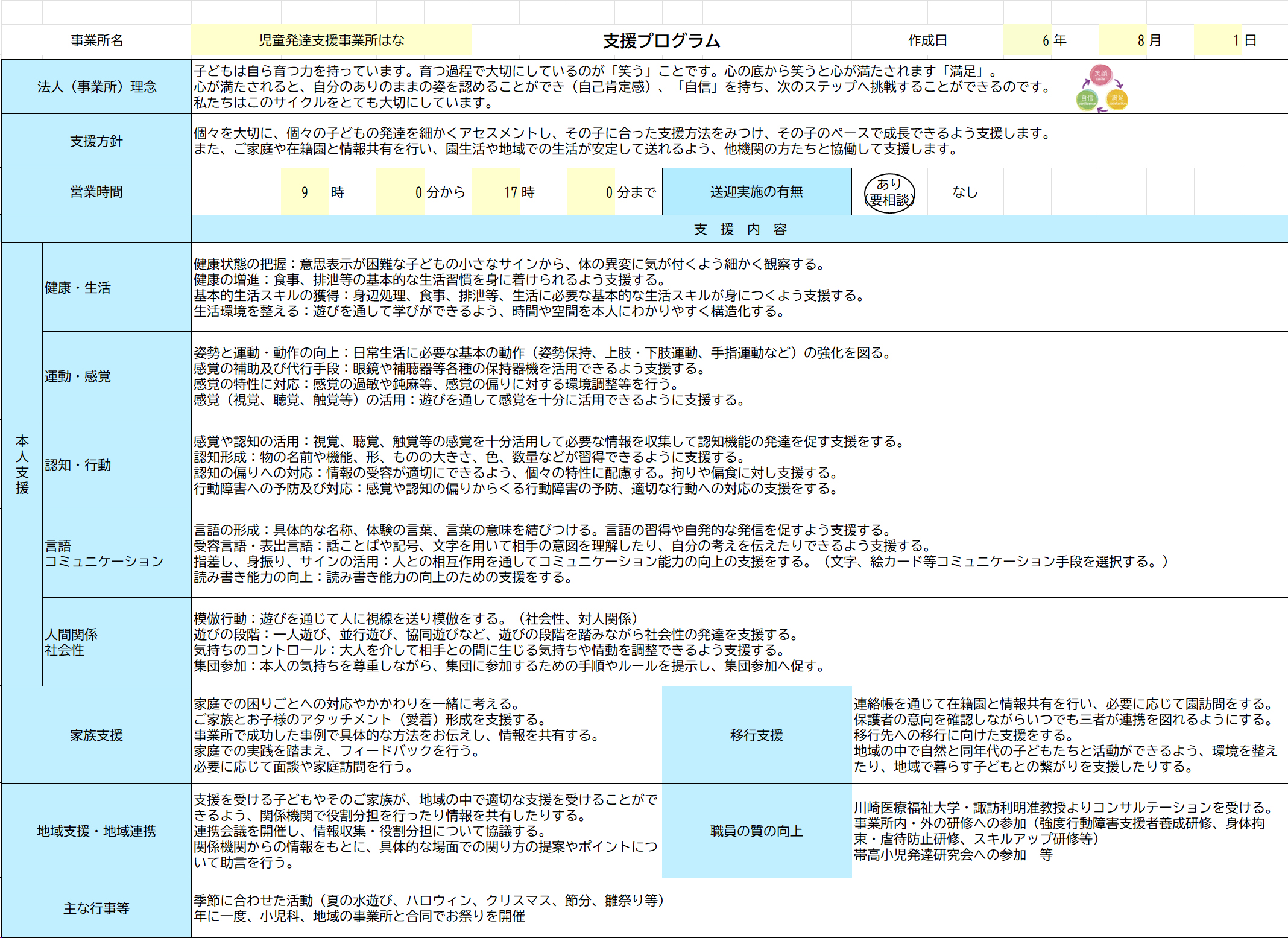
Task: Click the 送迎実施の有無 header cell
Action: [x=757, y=192]
